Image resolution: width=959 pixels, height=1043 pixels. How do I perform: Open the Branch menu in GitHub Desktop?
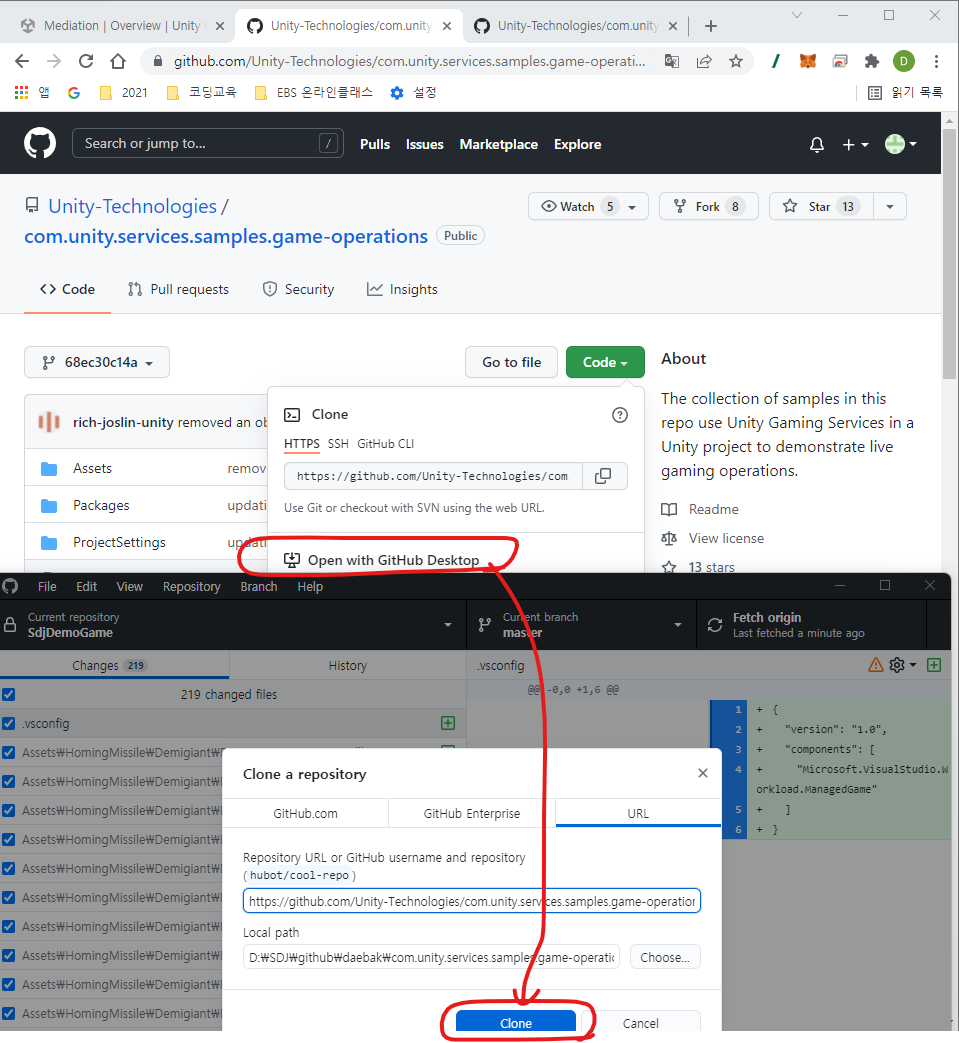[259, 587]
